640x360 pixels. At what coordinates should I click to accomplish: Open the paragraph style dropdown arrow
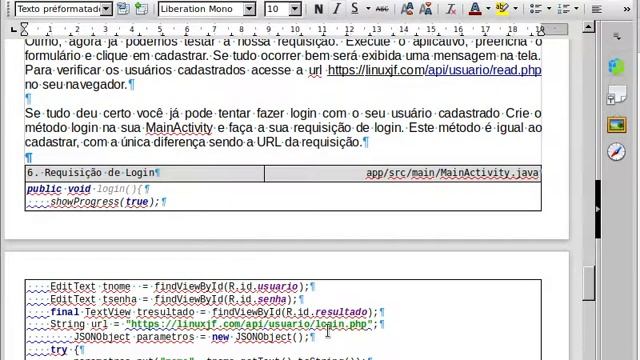[x=106, y=9]
